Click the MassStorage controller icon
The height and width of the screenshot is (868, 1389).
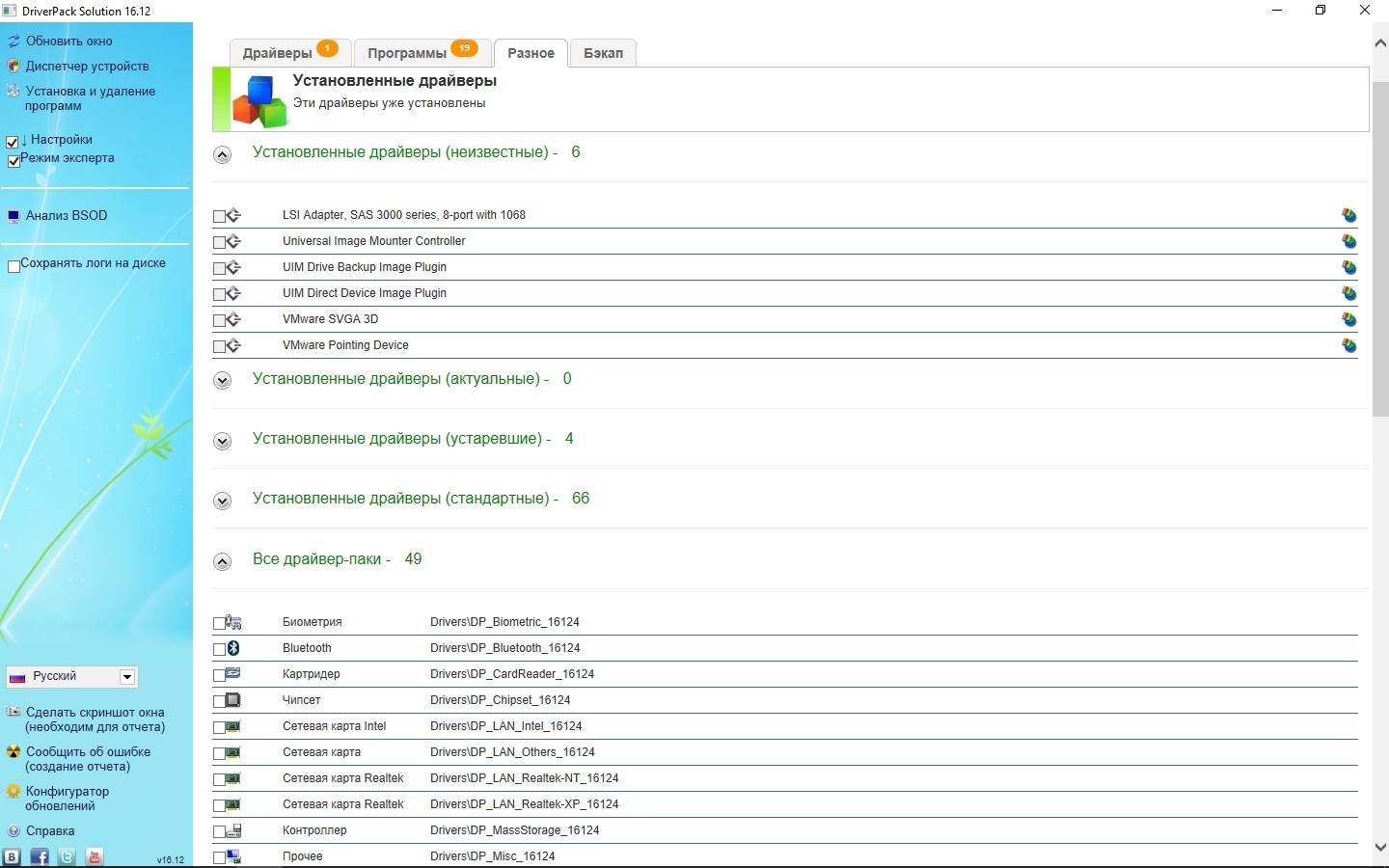pos(233,830)
